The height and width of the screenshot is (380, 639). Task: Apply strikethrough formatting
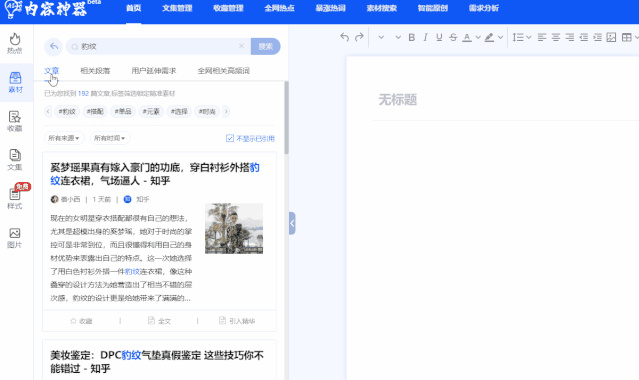coord(453,37)
